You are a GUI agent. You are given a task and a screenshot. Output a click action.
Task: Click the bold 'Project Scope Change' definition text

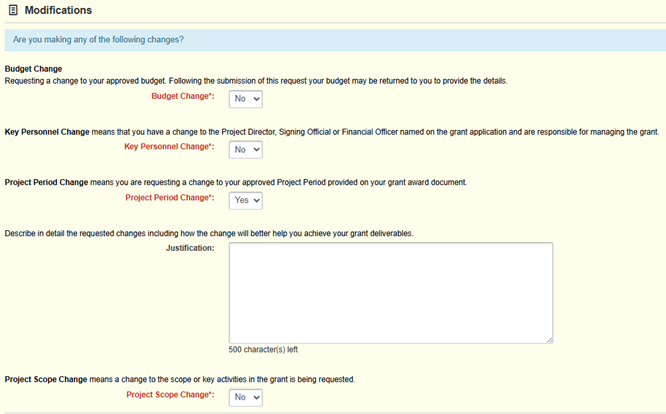pyautogui.click(x=46, y=379)
